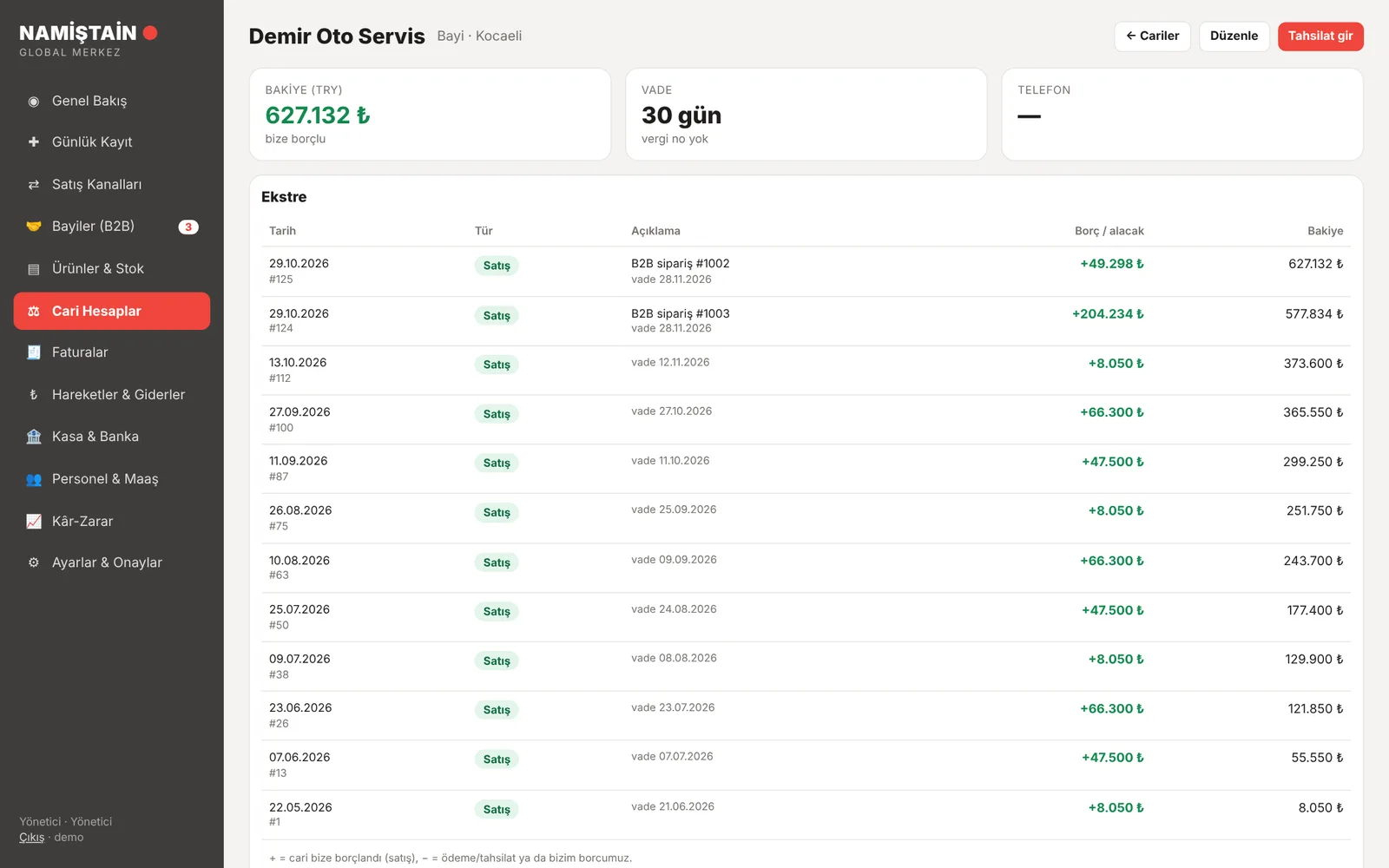Open Faturalar document icon
This screenshot has width=1389, height=868.
34,352
